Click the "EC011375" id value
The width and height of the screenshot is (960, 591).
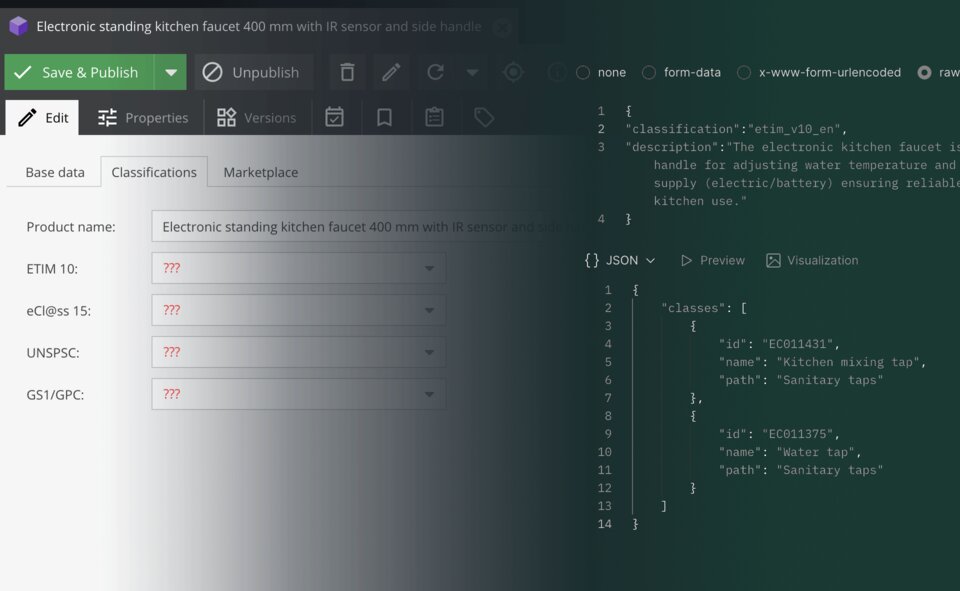[798, 434]
